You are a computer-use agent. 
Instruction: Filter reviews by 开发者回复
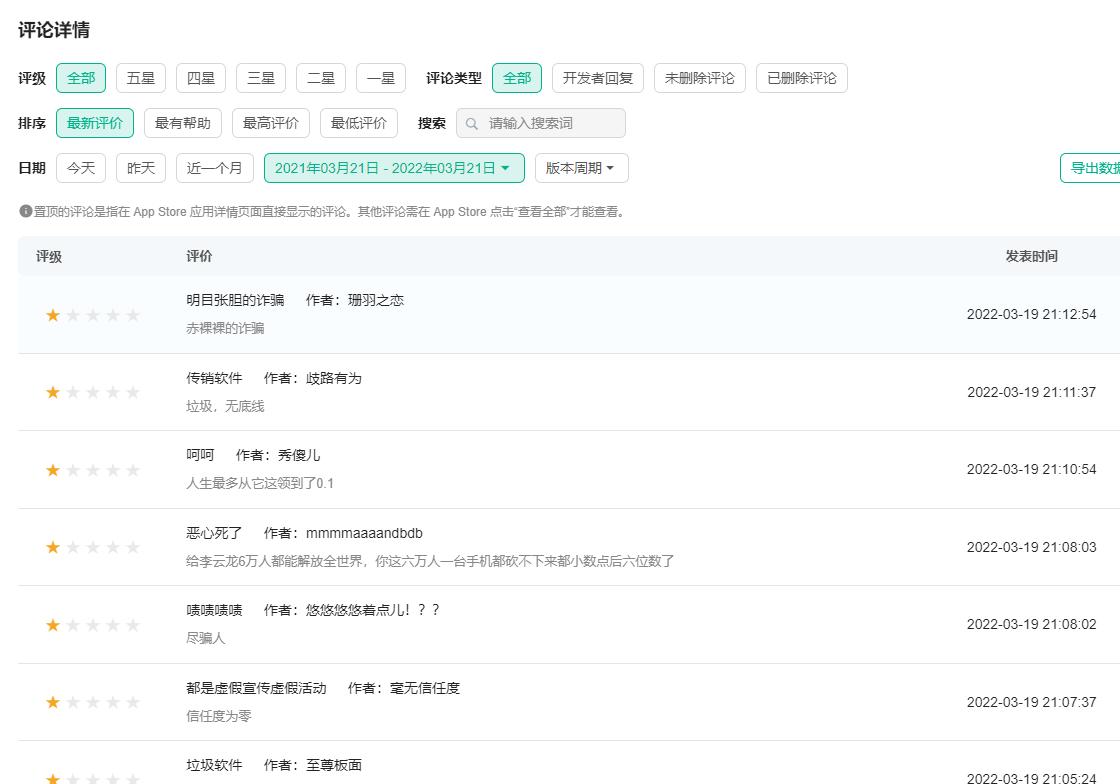point(597,78)
